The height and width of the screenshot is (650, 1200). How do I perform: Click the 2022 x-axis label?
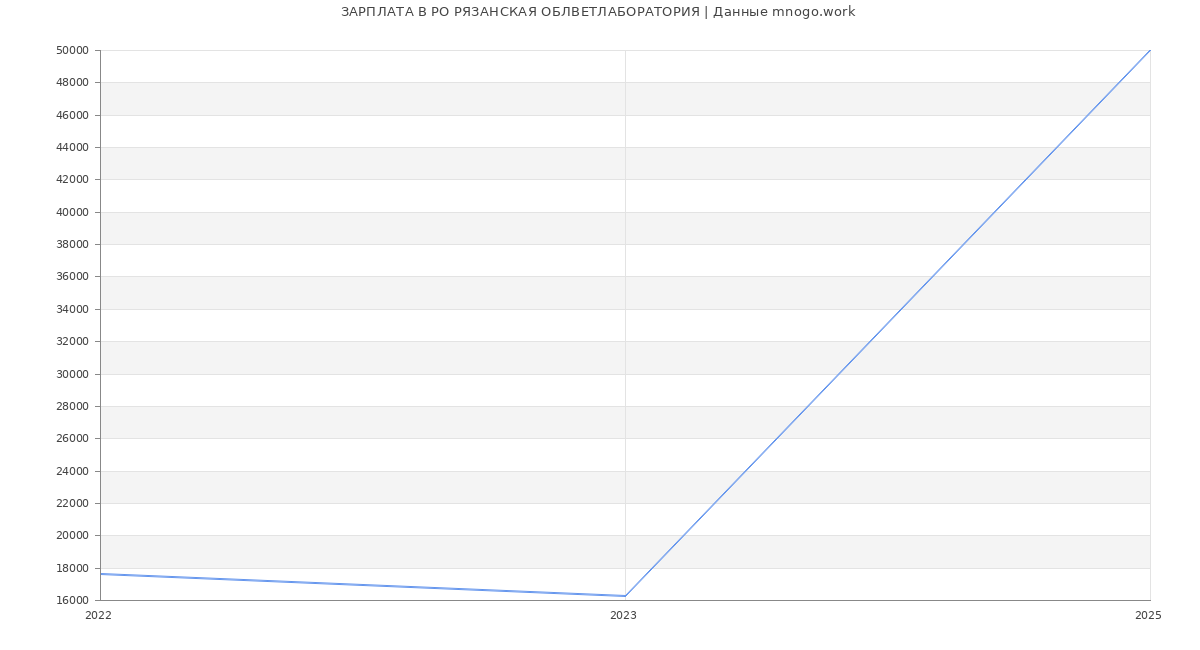(98, 616)
